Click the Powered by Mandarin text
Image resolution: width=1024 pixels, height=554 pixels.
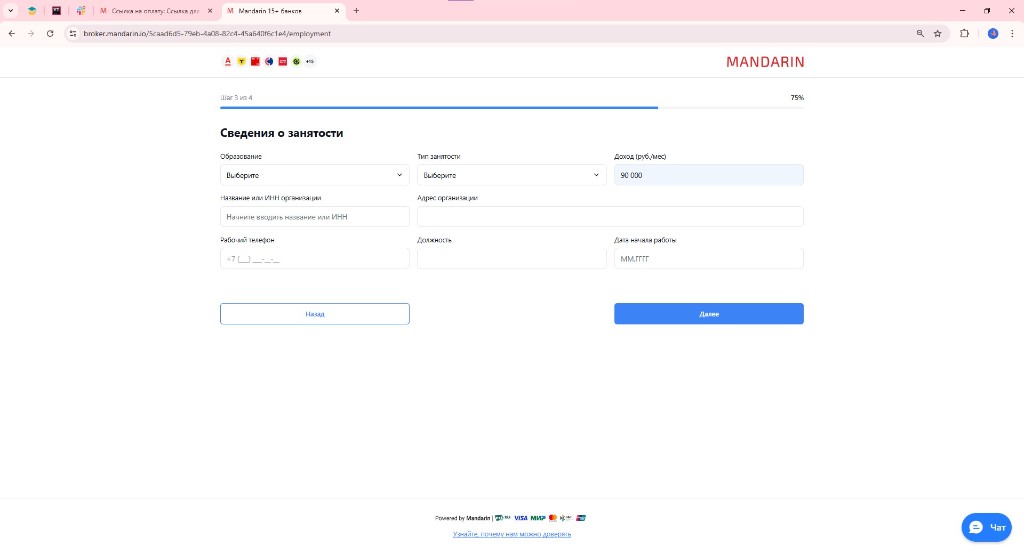tap(462, 518)
